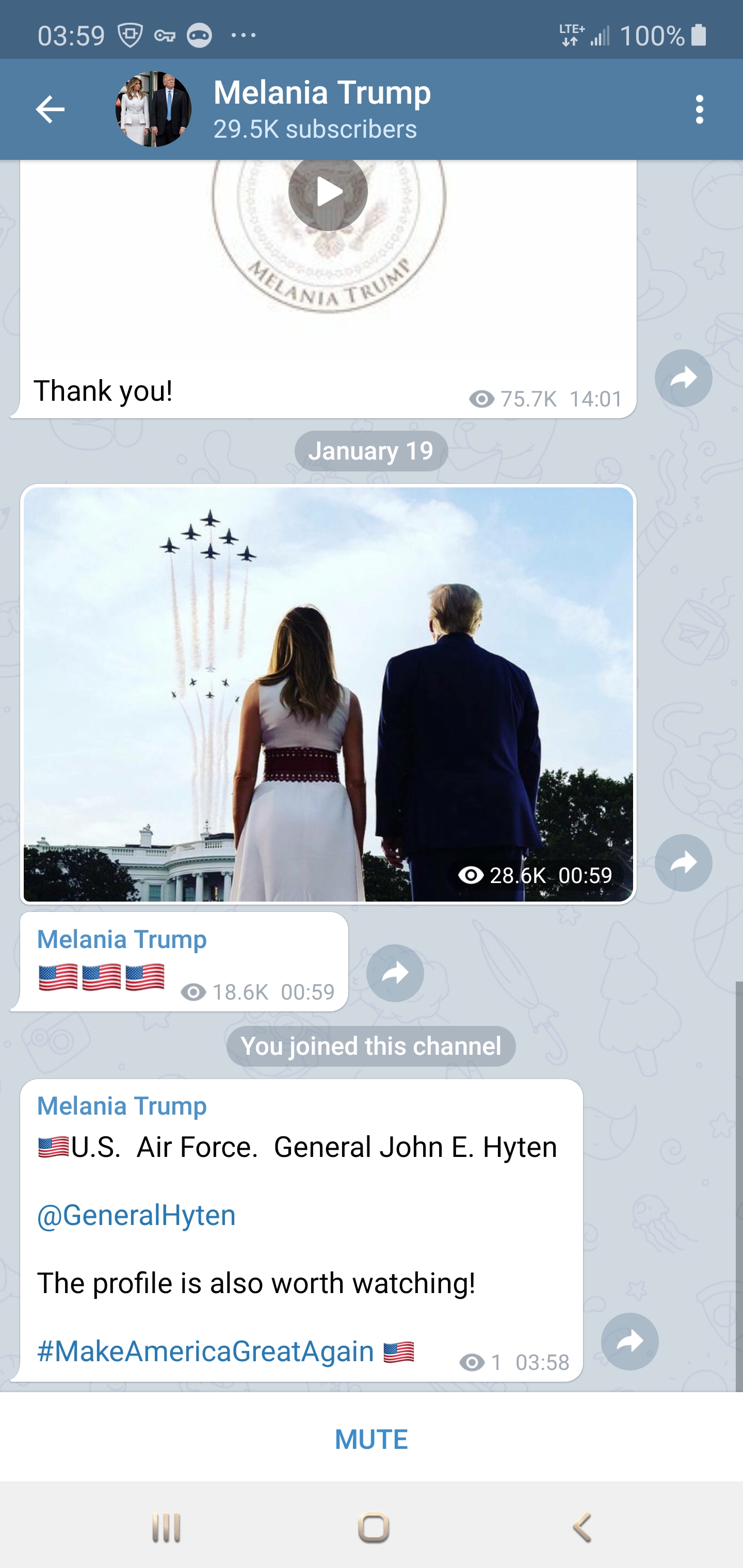This screenshot has height=1568, width=743.
Task: Open the three-dot overflow menu
Action: [699, 109]
